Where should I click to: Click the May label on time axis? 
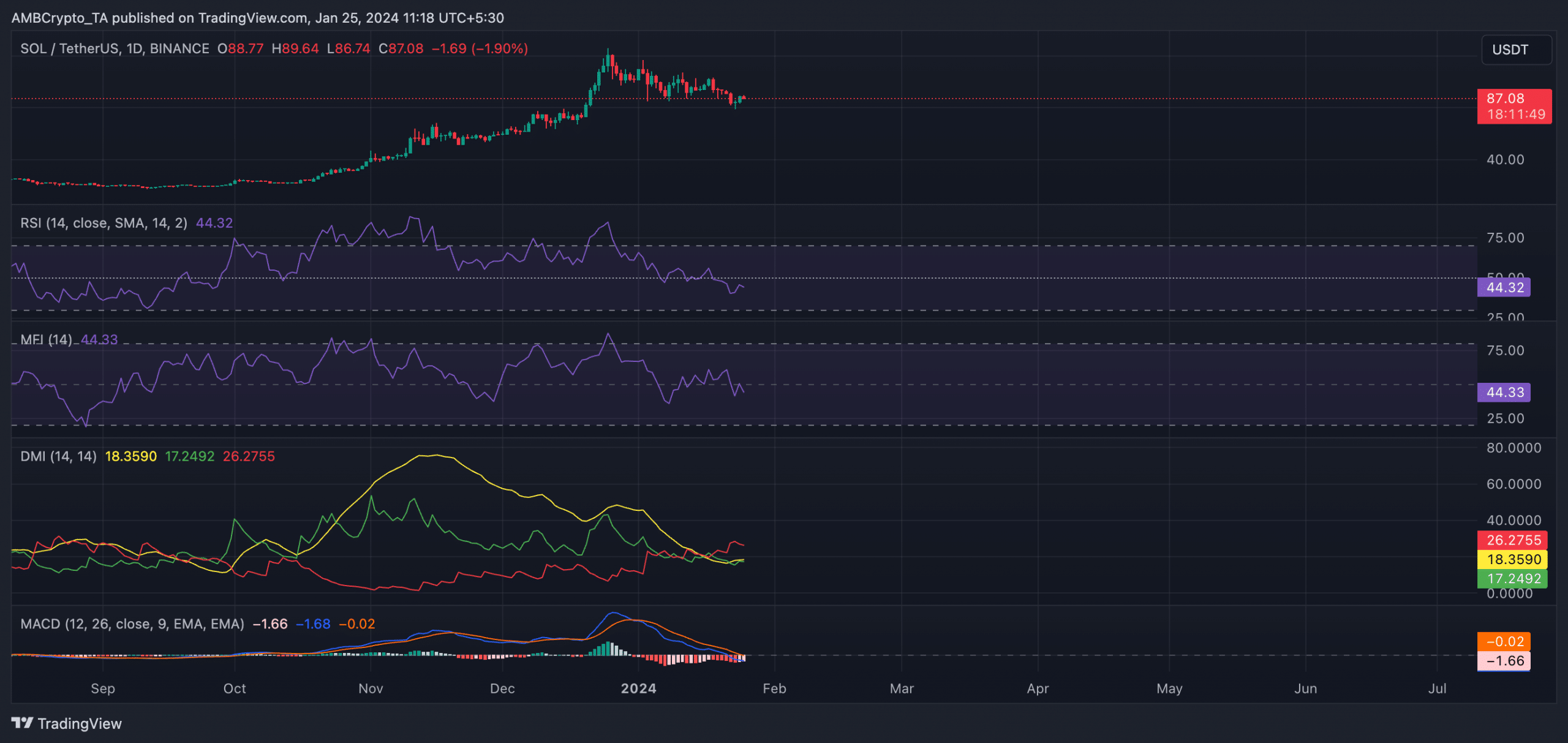click(x=1169, y=688)
